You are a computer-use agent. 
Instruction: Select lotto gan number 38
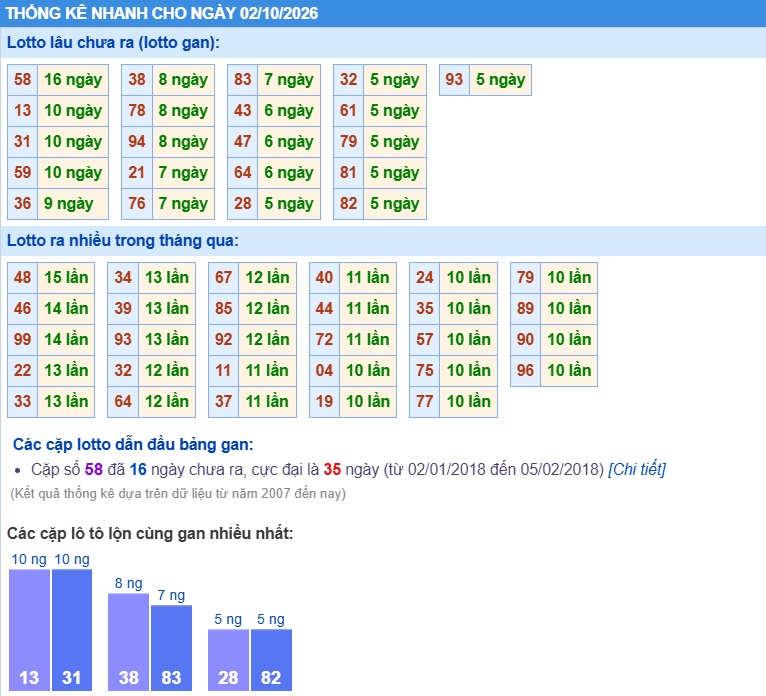tap(137, 80)
